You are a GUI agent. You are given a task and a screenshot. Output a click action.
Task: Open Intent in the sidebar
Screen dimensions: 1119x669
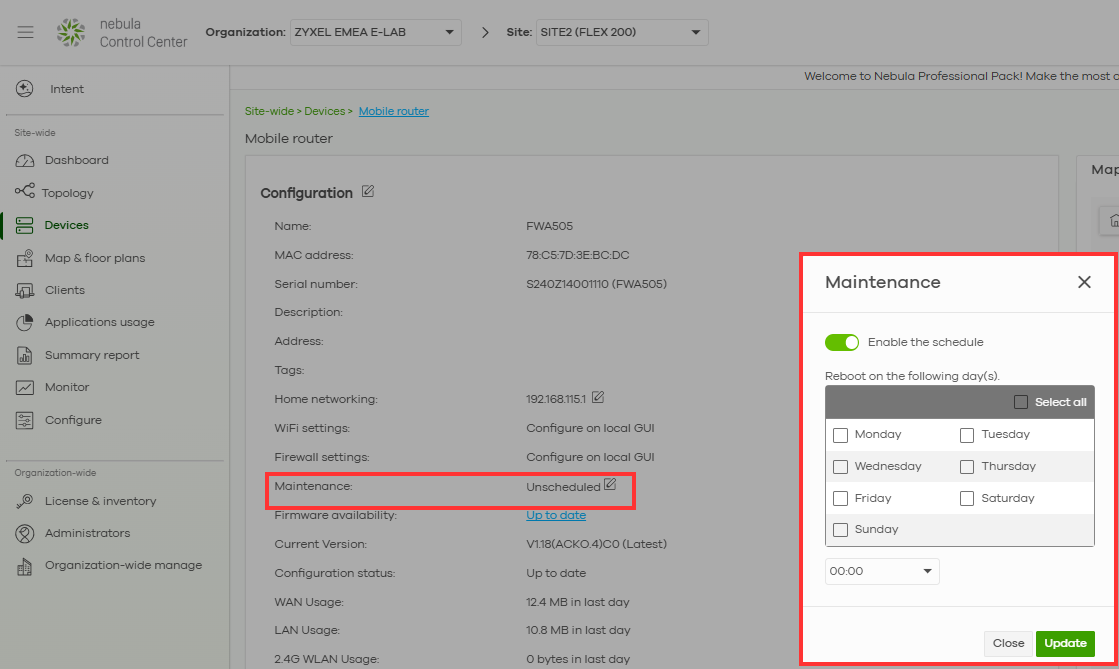coord(67,89)
